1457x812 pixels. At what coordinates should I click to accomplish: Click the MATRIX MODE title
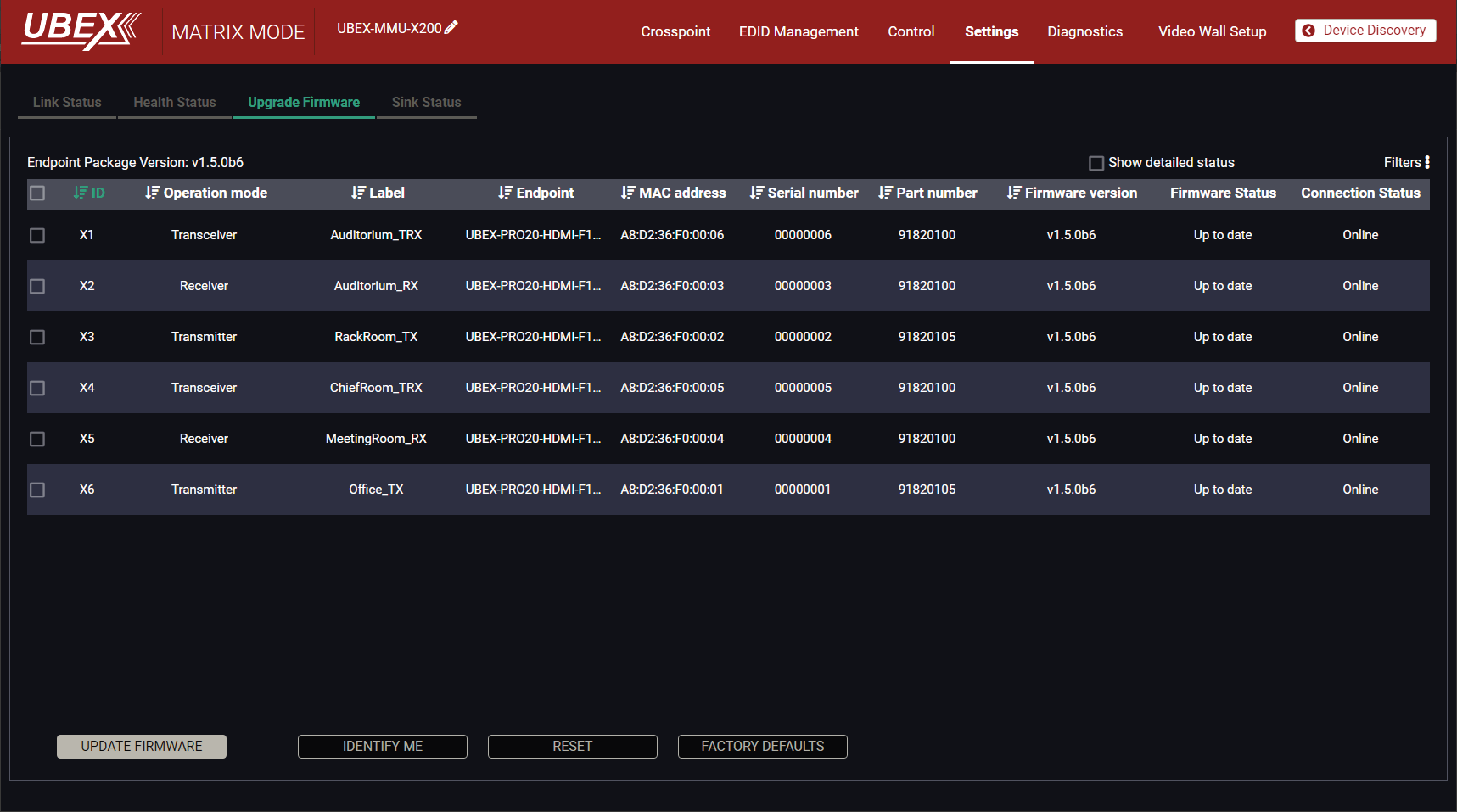click(x=238, y=32)
